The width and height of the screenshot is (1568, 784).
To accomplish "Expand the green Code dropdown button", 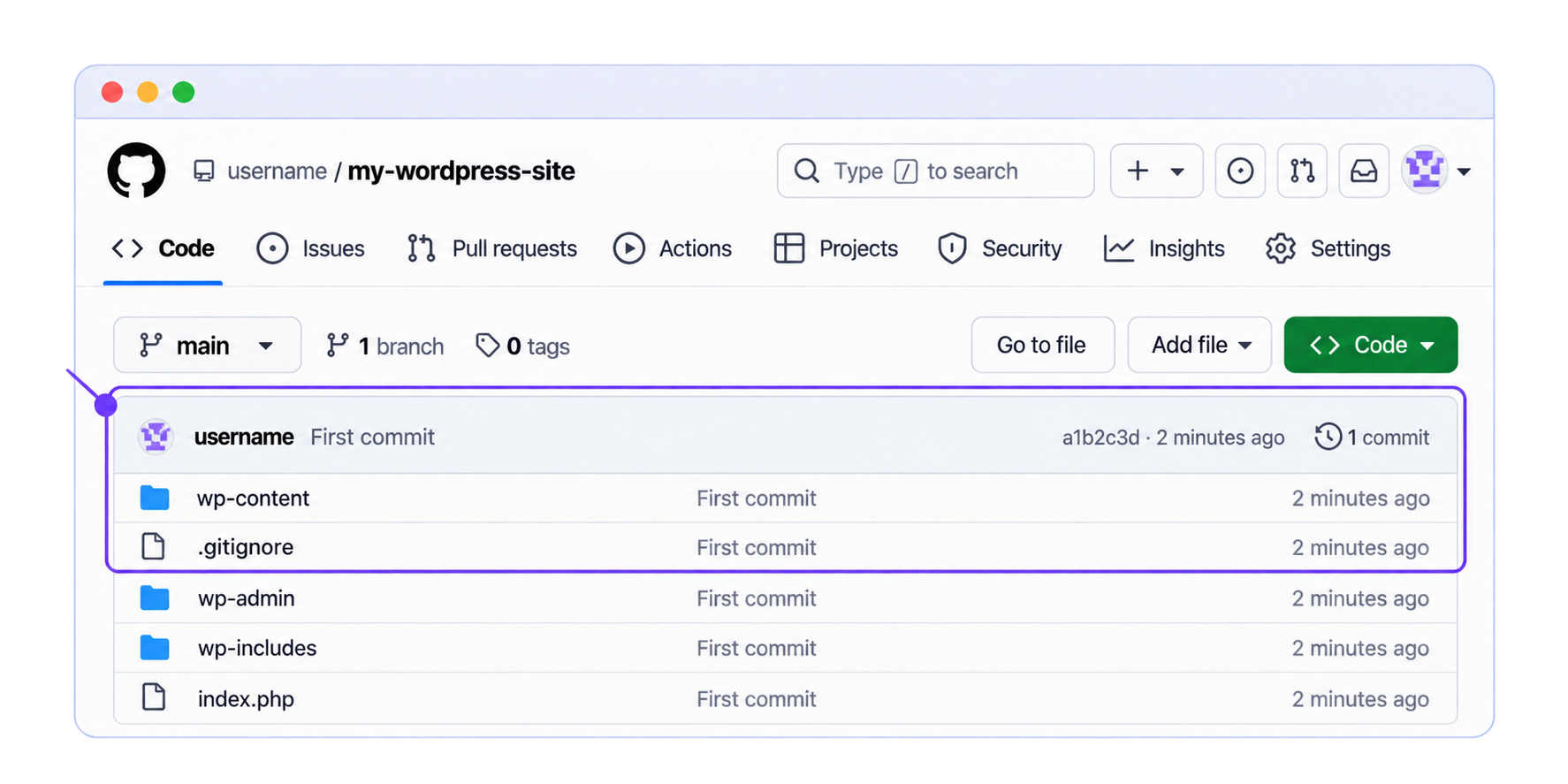I will click(1371, 345).
